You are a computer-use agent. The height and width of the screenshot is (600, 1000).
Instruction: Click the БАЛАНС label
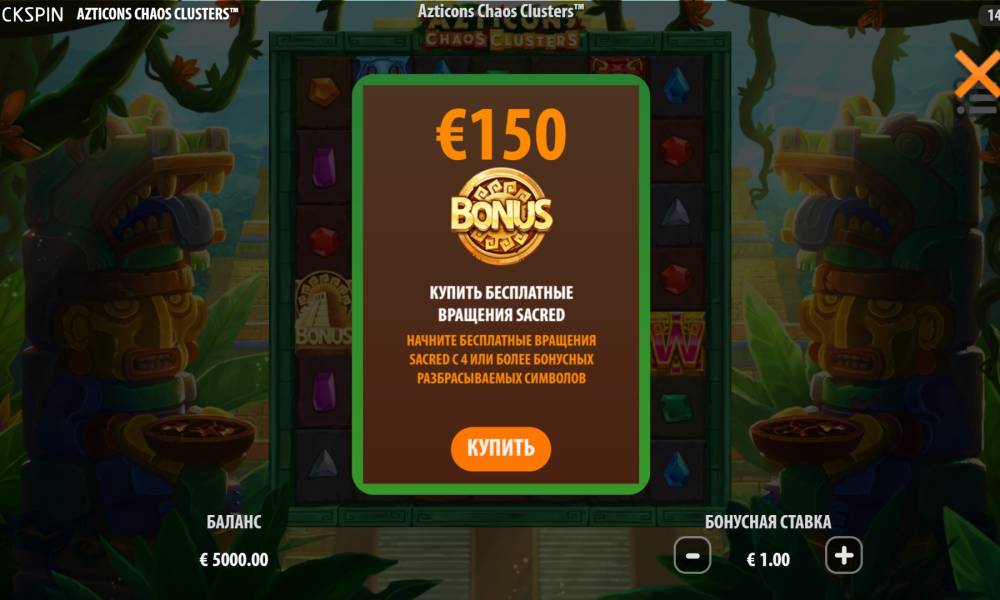point(234,522)
